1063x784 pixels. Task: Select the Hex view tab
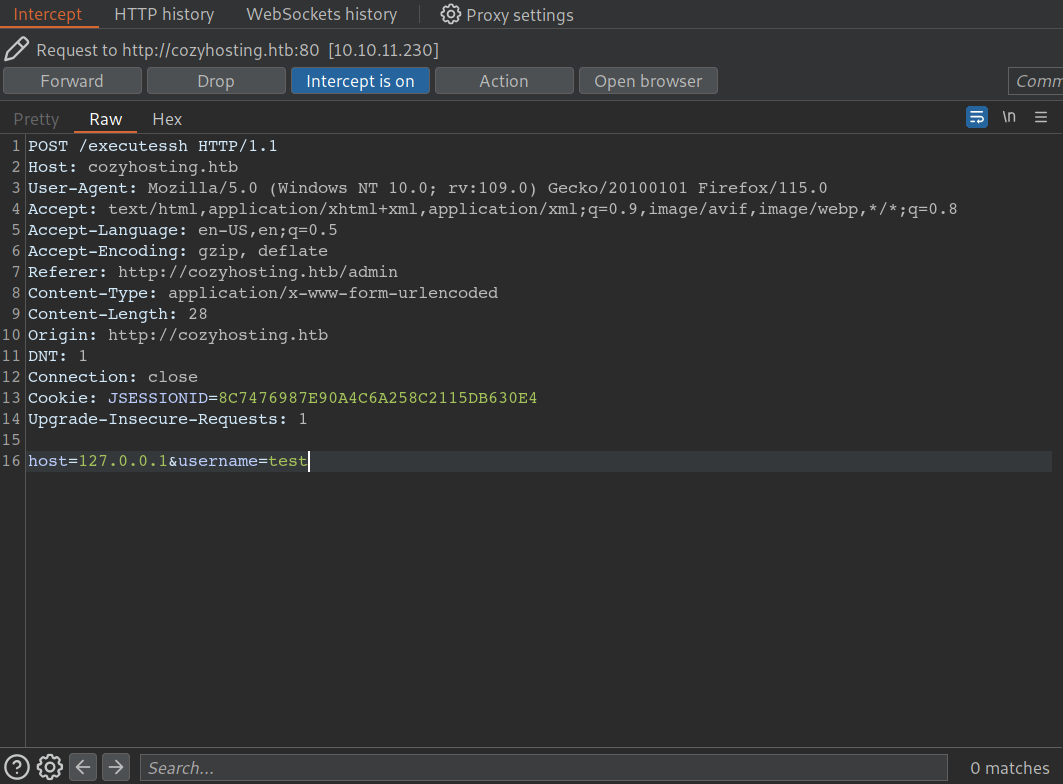coord(167,119)
